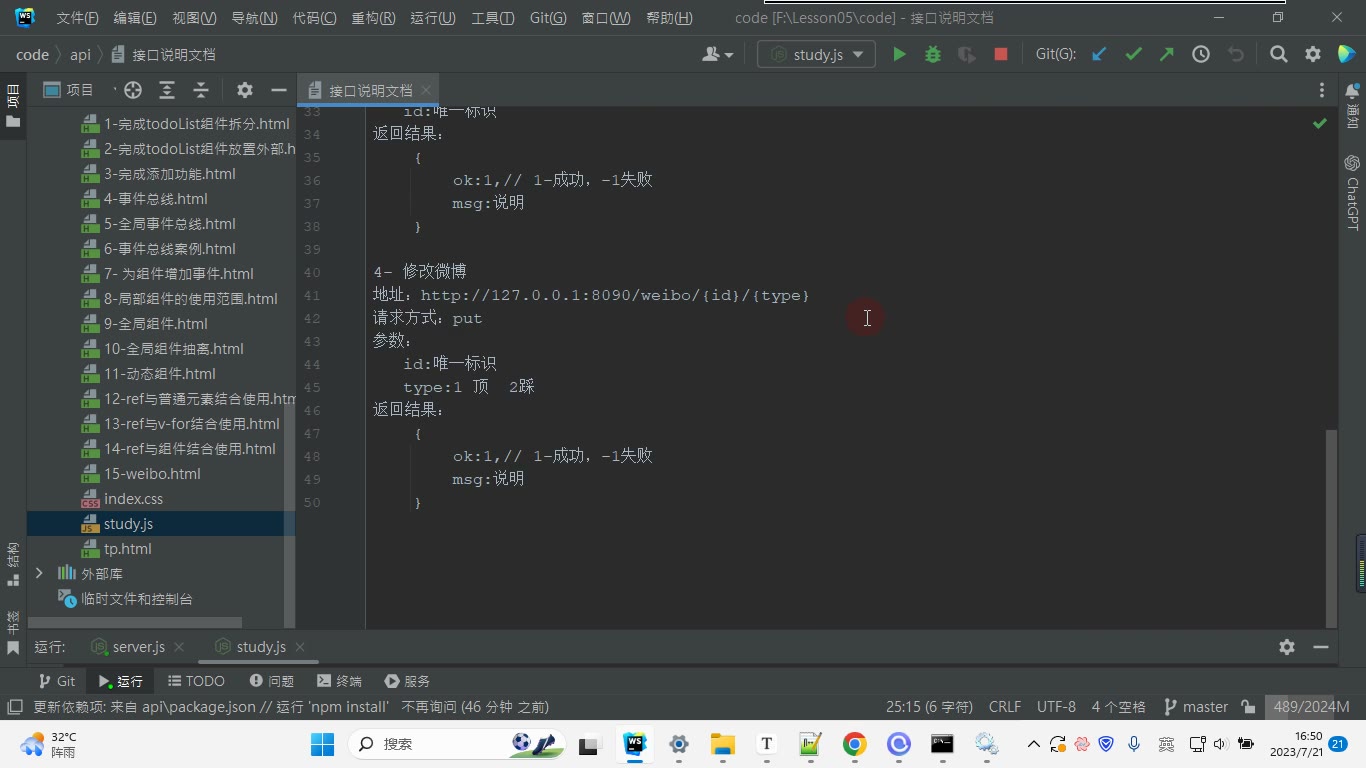Screen dimensions: 1366x768
Task: Start debugging with the bug icon
Action: coord(933,55)
